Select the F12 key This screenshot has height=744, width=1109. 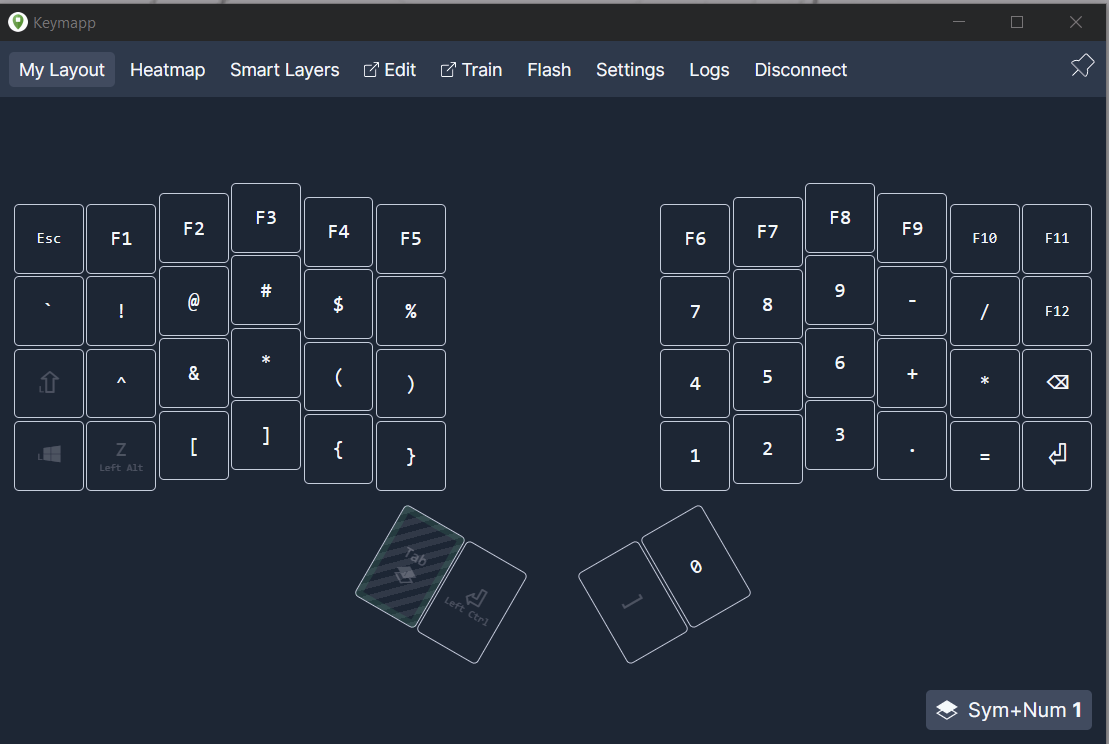(x=1057, y=310)
